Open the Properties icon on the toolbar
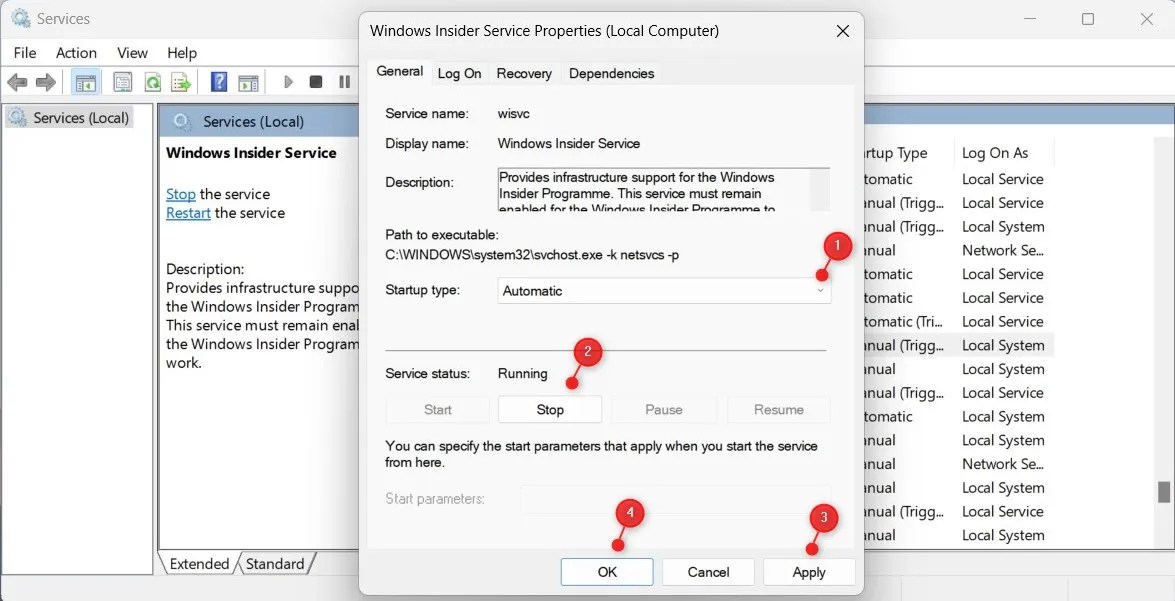This screenshot has width=1175, height=601. pyautogui.click(x=122, y=82)
